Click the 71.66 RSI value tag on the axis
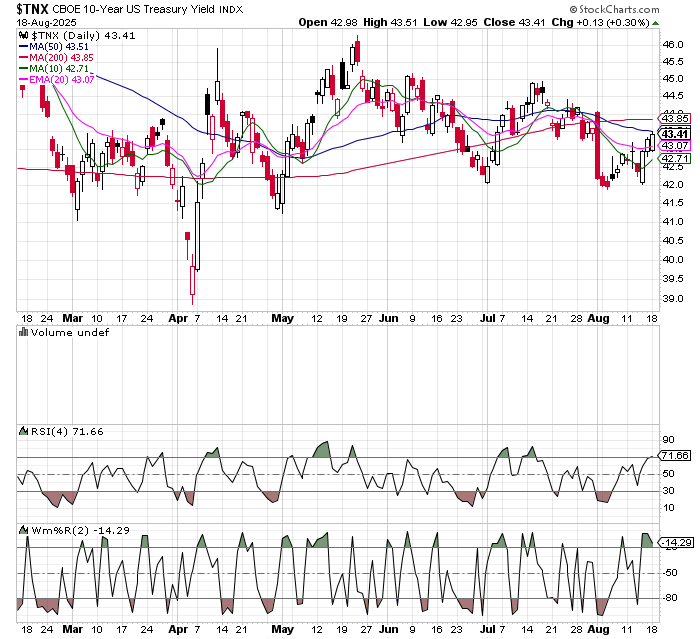This screenshot has height=639, width=700. pos(675,455)
